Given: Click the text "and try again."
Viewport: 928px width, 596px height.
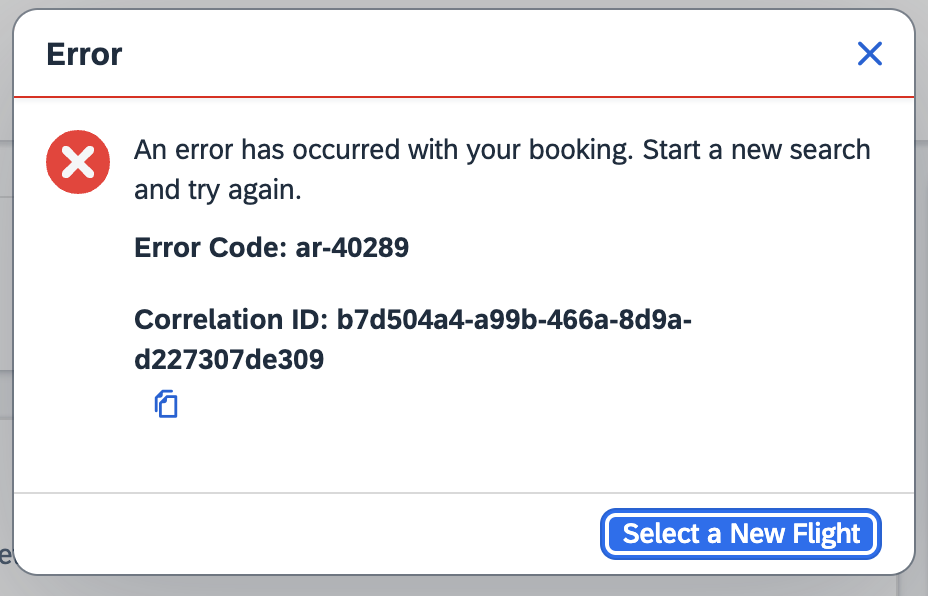Looking at the screenshot, I should pyautogui.click(x=218, y=190).
